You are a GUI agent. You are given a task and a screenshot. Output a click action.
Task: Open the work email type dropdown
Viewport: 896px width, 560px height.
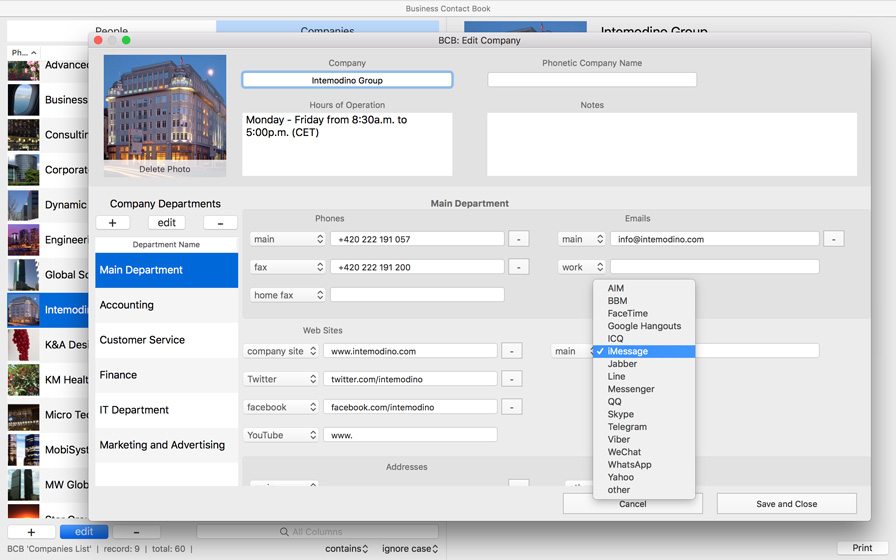tap(581, 267)
